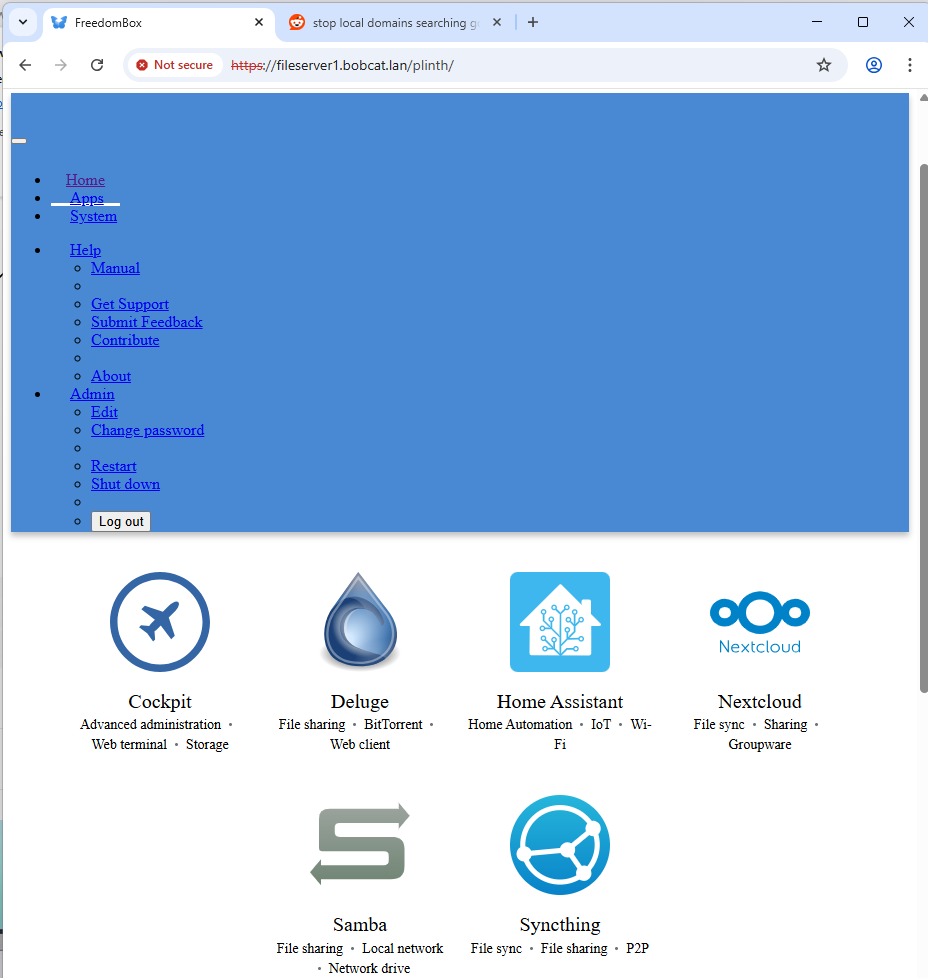Open Samba app icon
This screenshot has width=928, height=978.
point(360,844)
